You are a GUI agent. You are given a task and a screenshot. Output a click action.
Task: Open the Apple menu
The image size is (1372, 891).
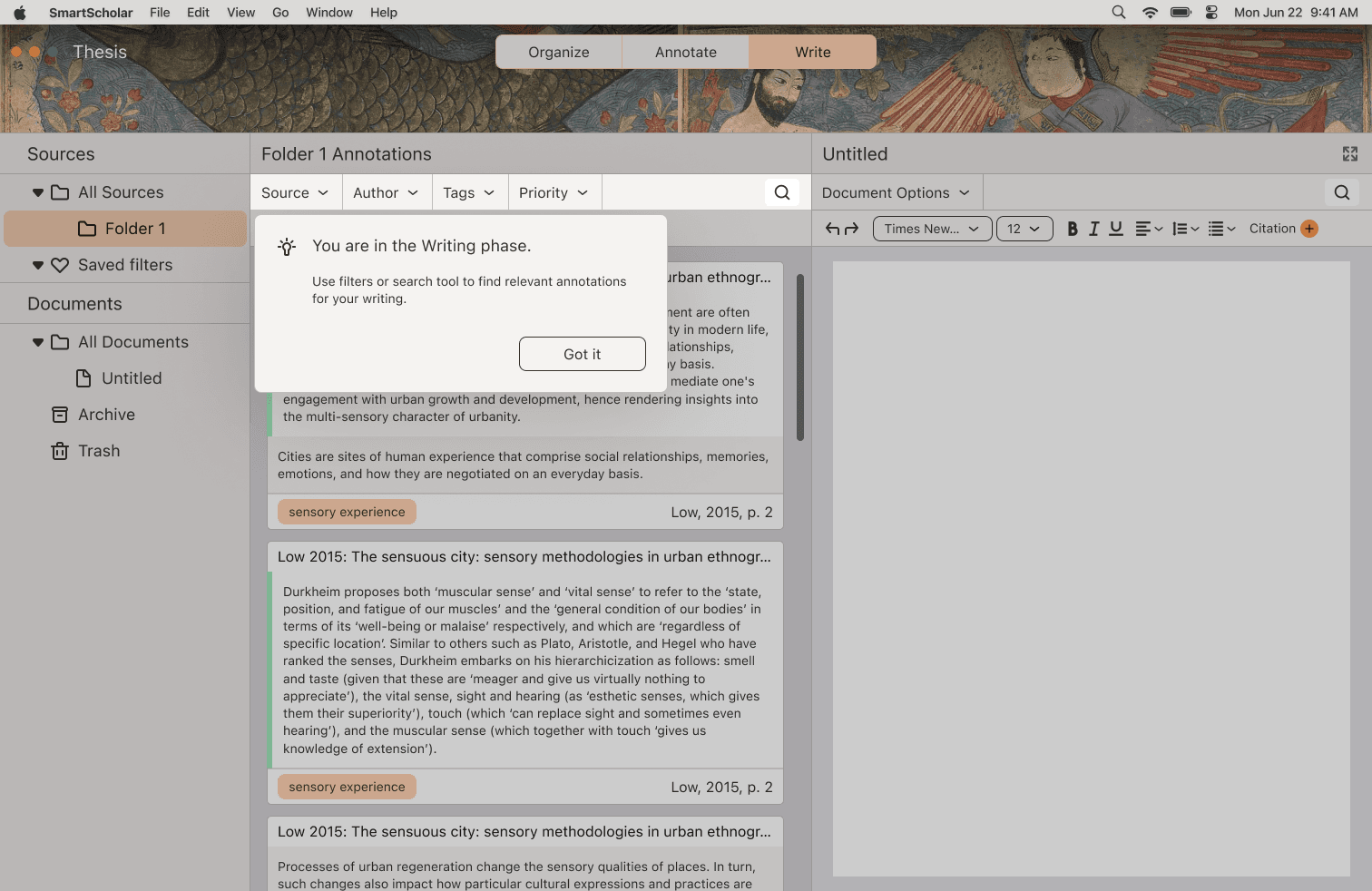20,13
